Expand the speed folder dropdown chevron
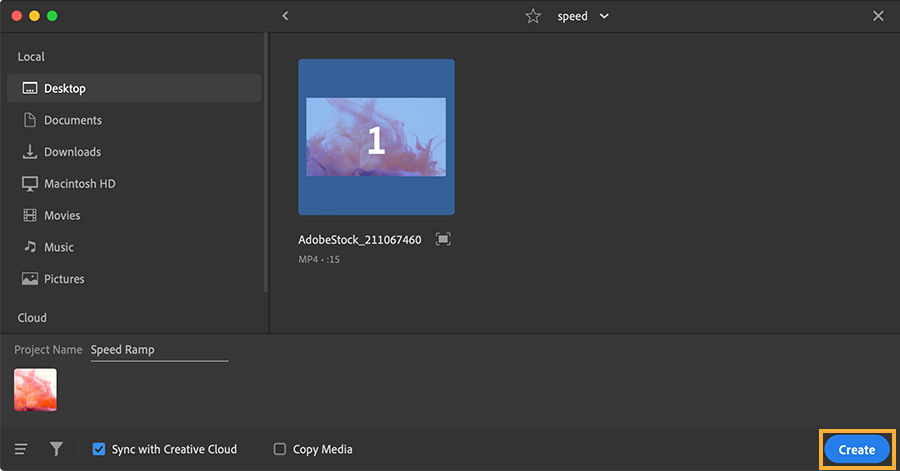The height and width of the screenshot is (471, 900). (604, 16)
